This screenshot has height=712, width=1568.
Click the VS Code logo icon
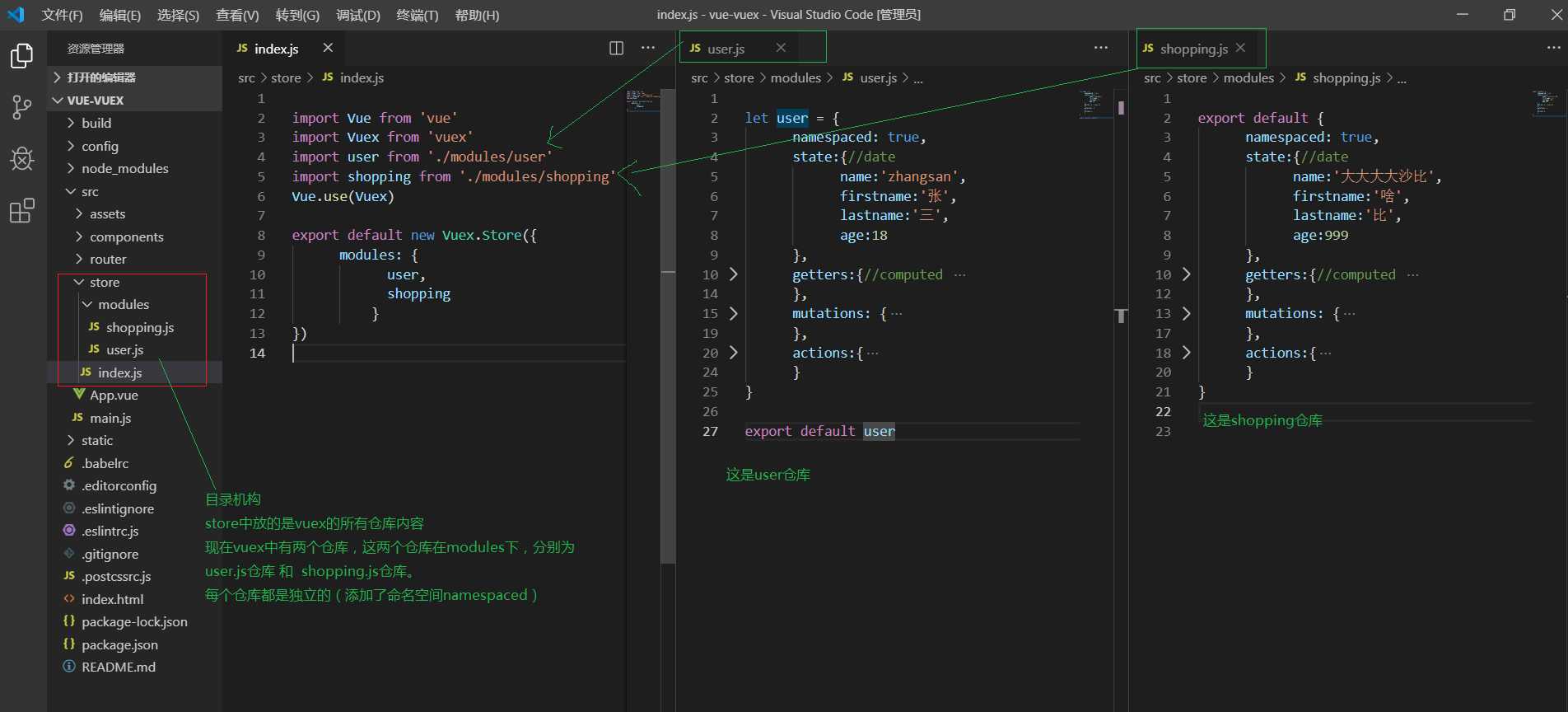click(x=16, y=14)
